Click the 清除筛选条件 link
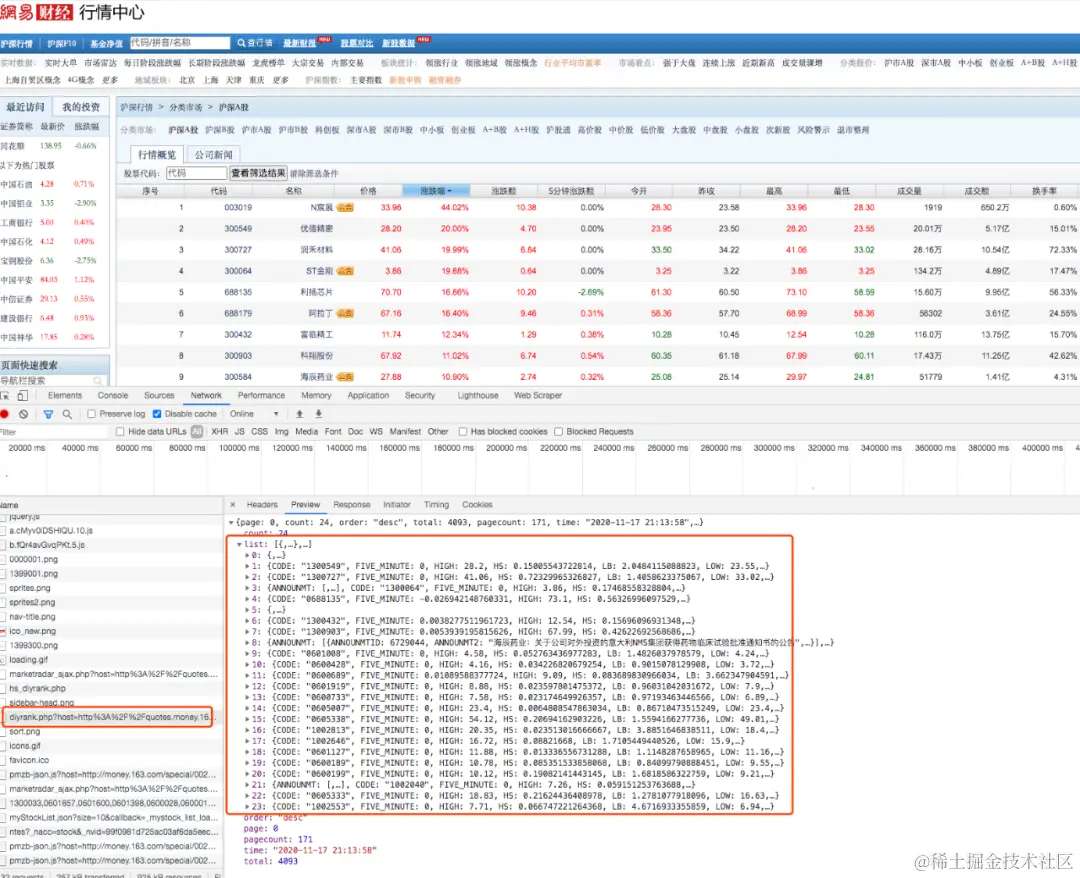 [314, 174]
